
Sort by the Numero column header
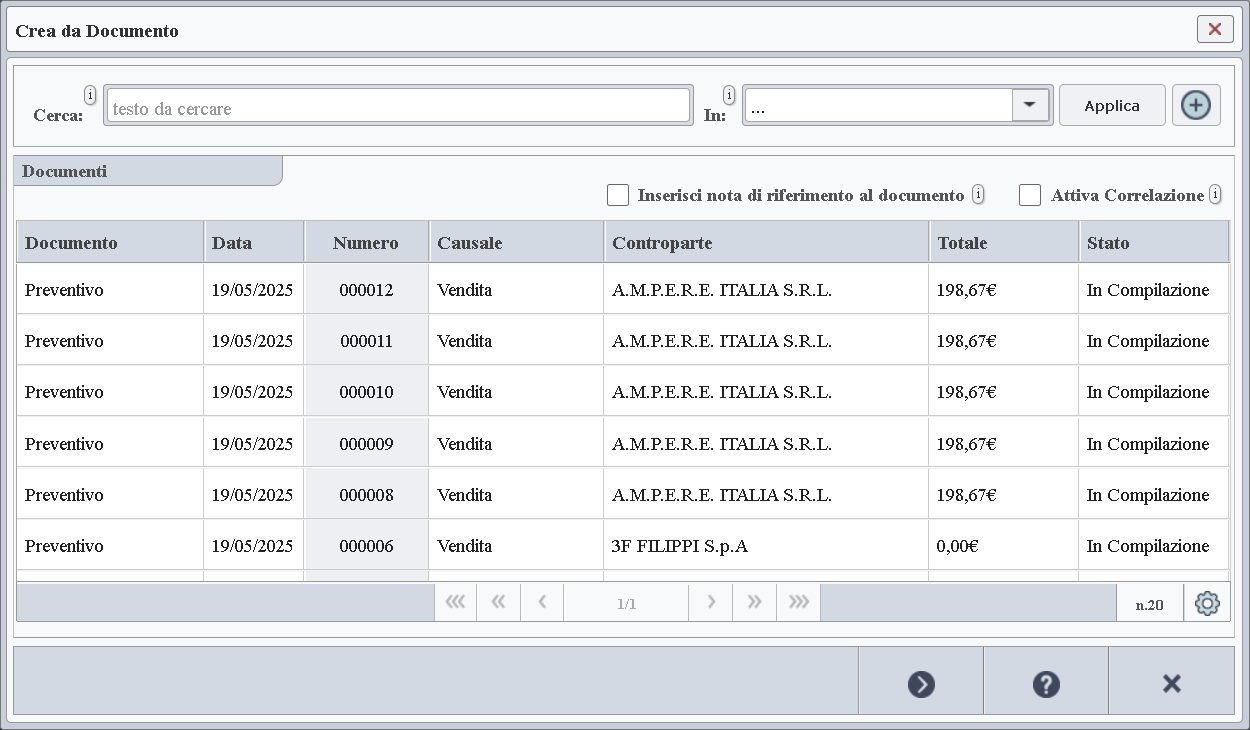tap(366, 242)
